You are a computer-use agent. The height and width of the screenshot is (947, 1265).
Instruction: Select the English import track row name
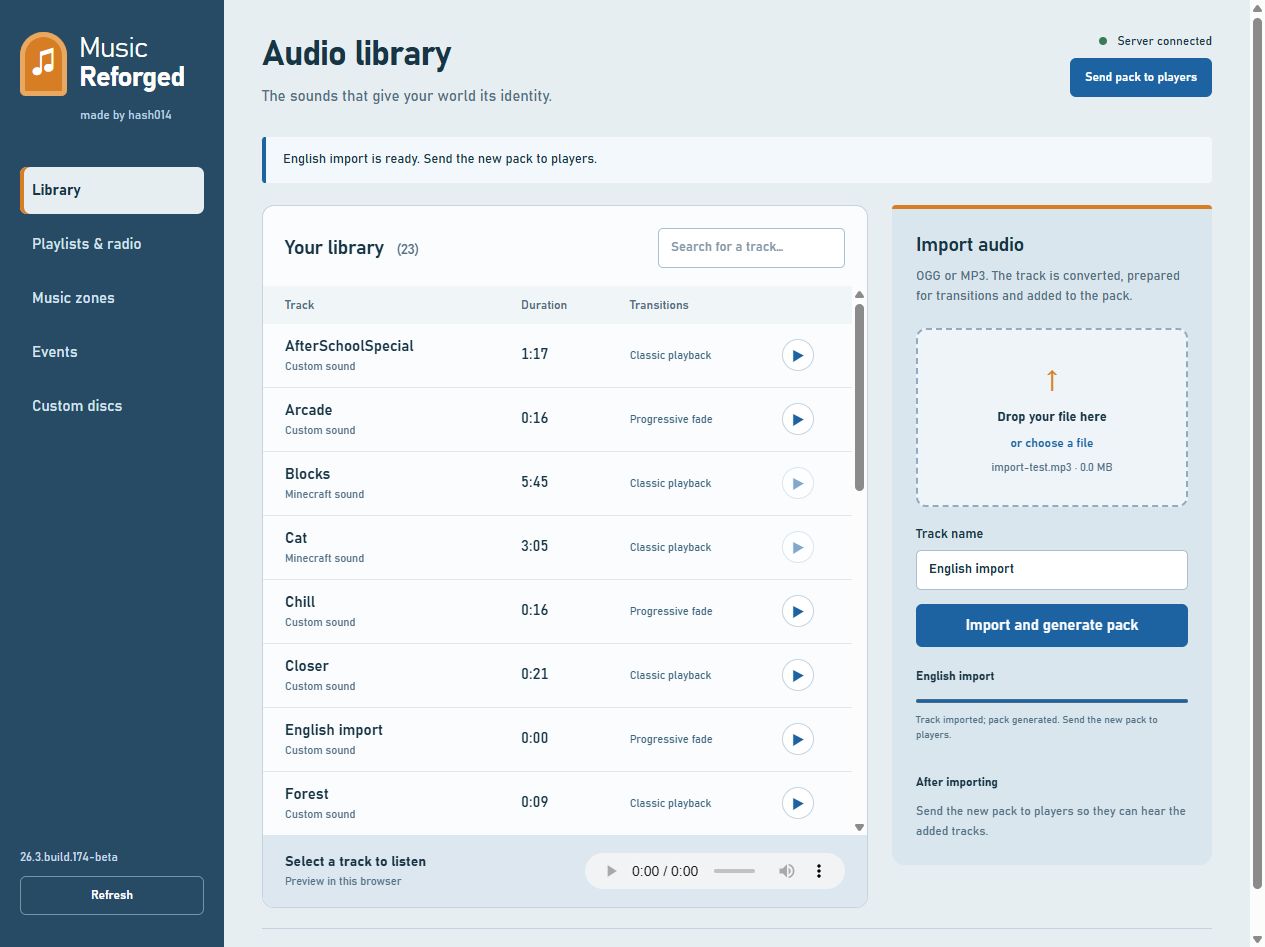334,730
